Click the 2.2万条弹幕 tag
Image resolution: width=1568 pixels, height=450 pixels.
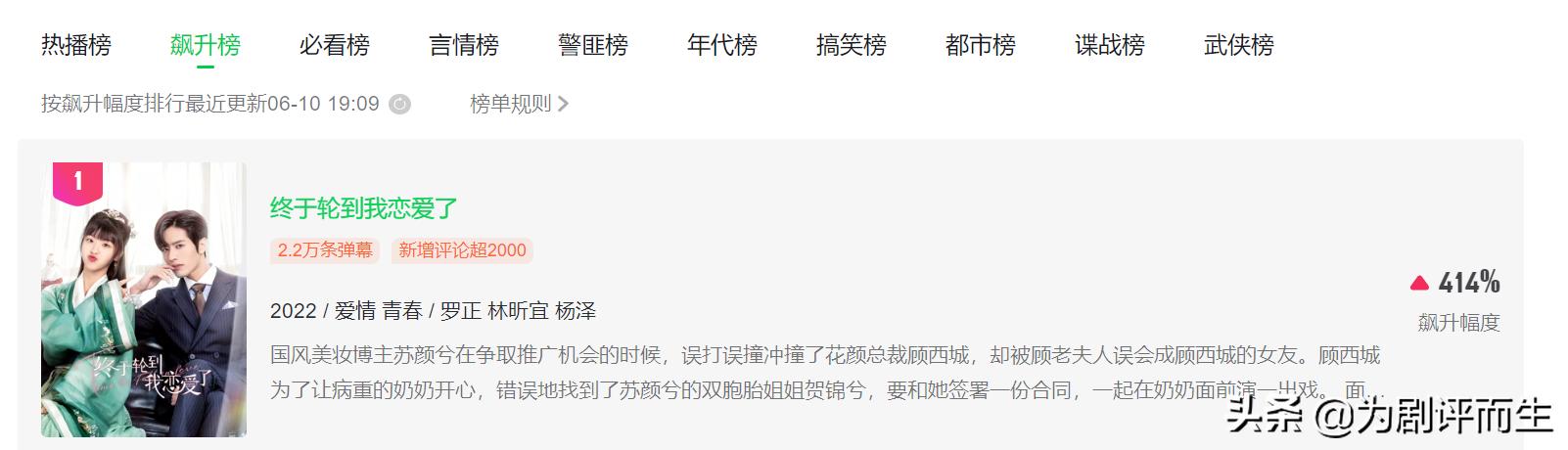[325, 250]
